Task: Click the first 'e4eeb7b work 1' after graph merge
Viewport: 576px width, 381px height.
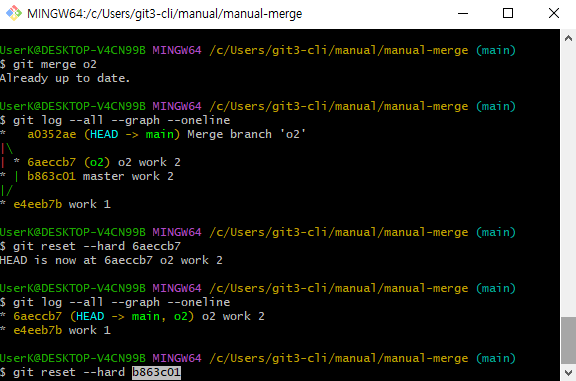Action: click(x=62, y=204)
